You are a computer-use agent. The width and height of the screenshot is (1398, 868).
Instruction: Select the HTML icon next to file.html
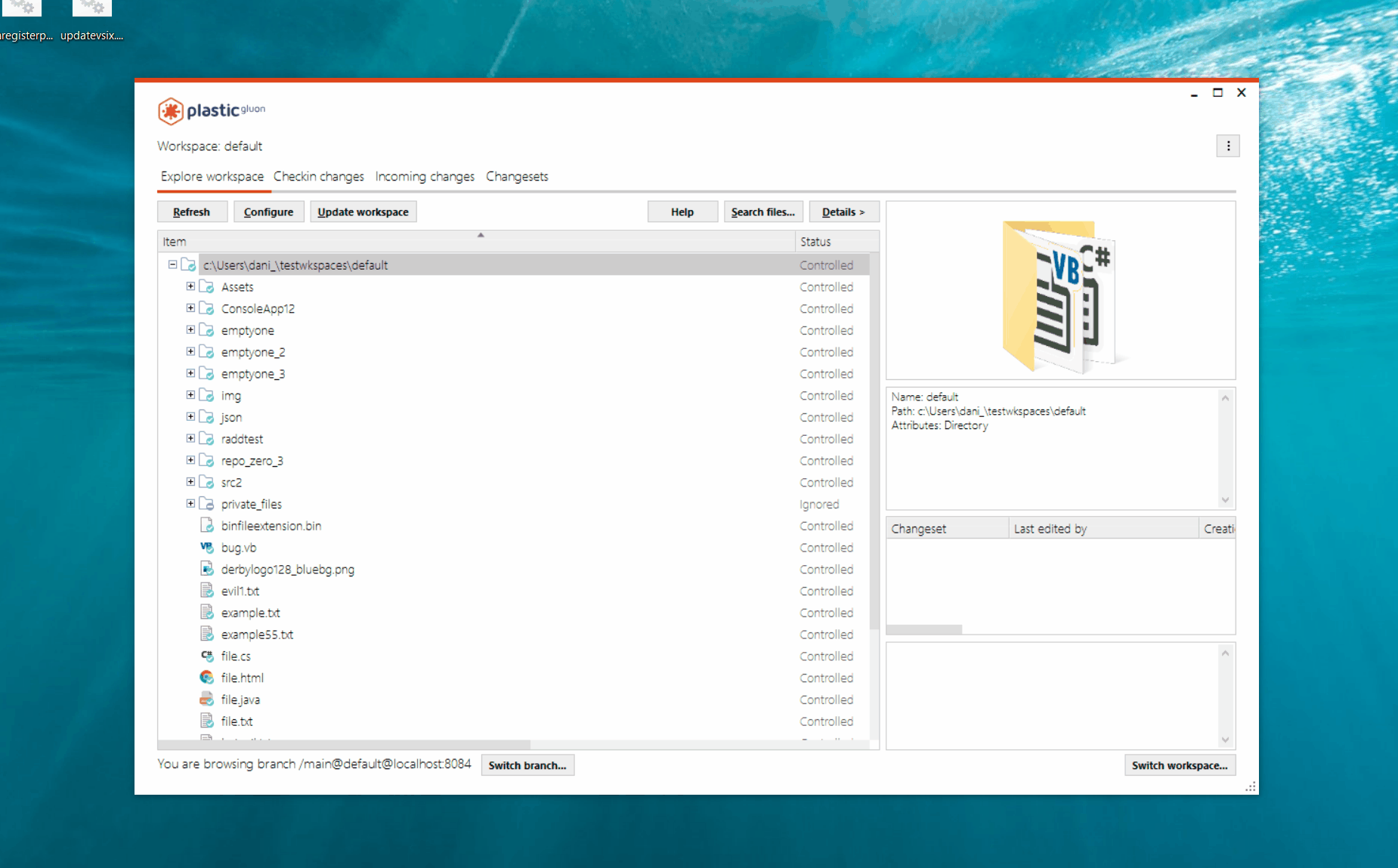point(206,677)
